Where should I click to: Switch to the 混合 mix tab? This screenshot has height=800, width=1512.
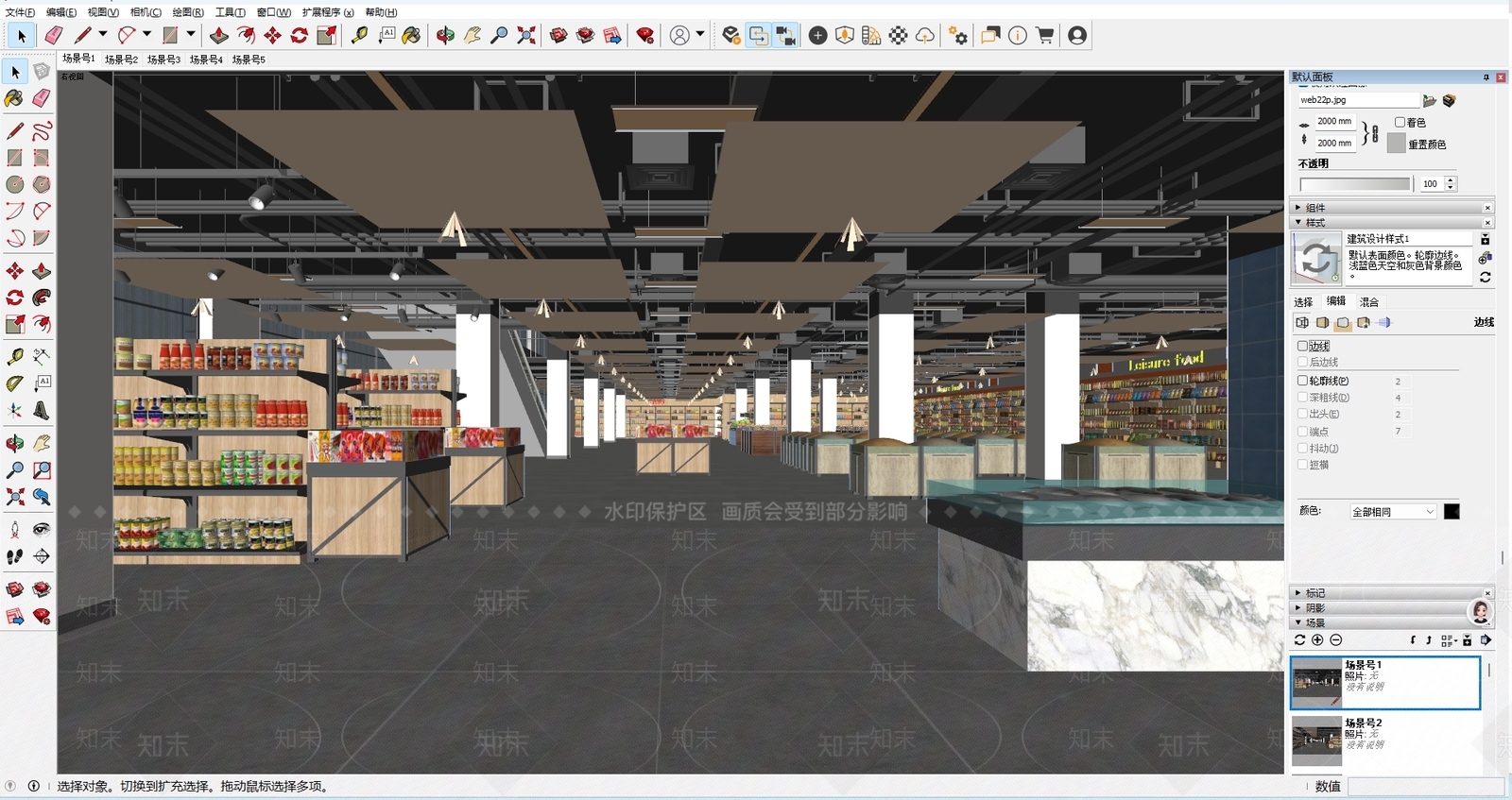coord(1369,302)
